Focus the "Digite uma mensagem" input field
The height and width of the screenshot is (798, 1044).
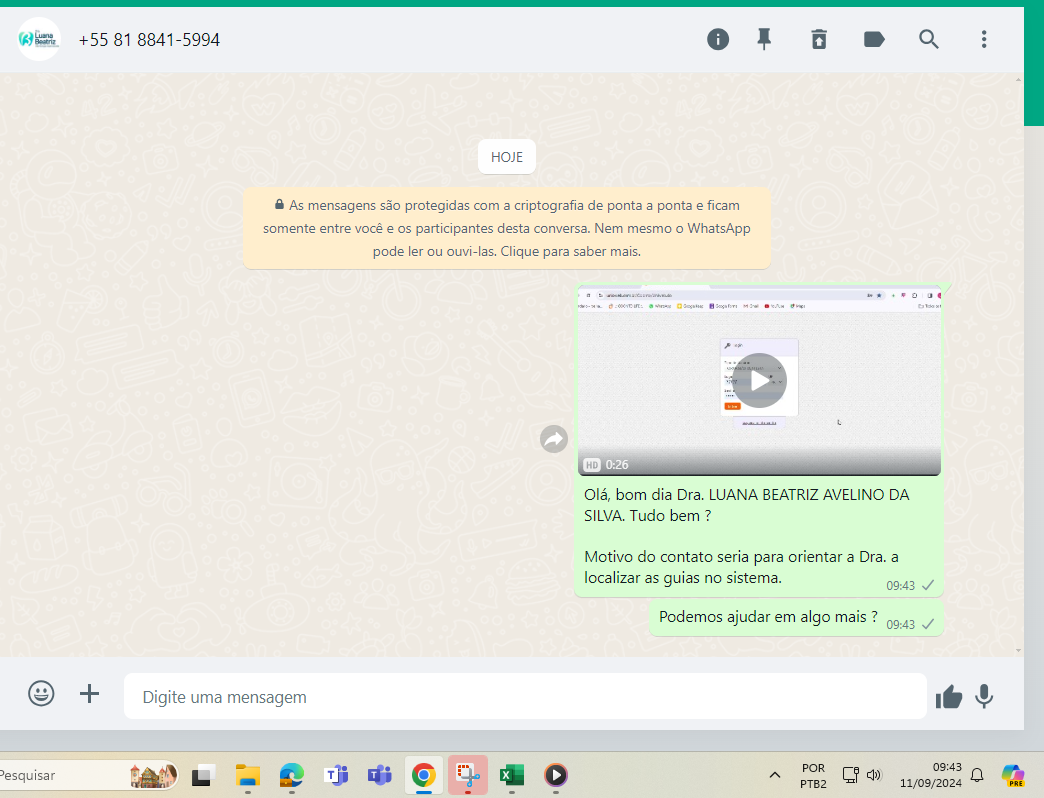point(525,696)
